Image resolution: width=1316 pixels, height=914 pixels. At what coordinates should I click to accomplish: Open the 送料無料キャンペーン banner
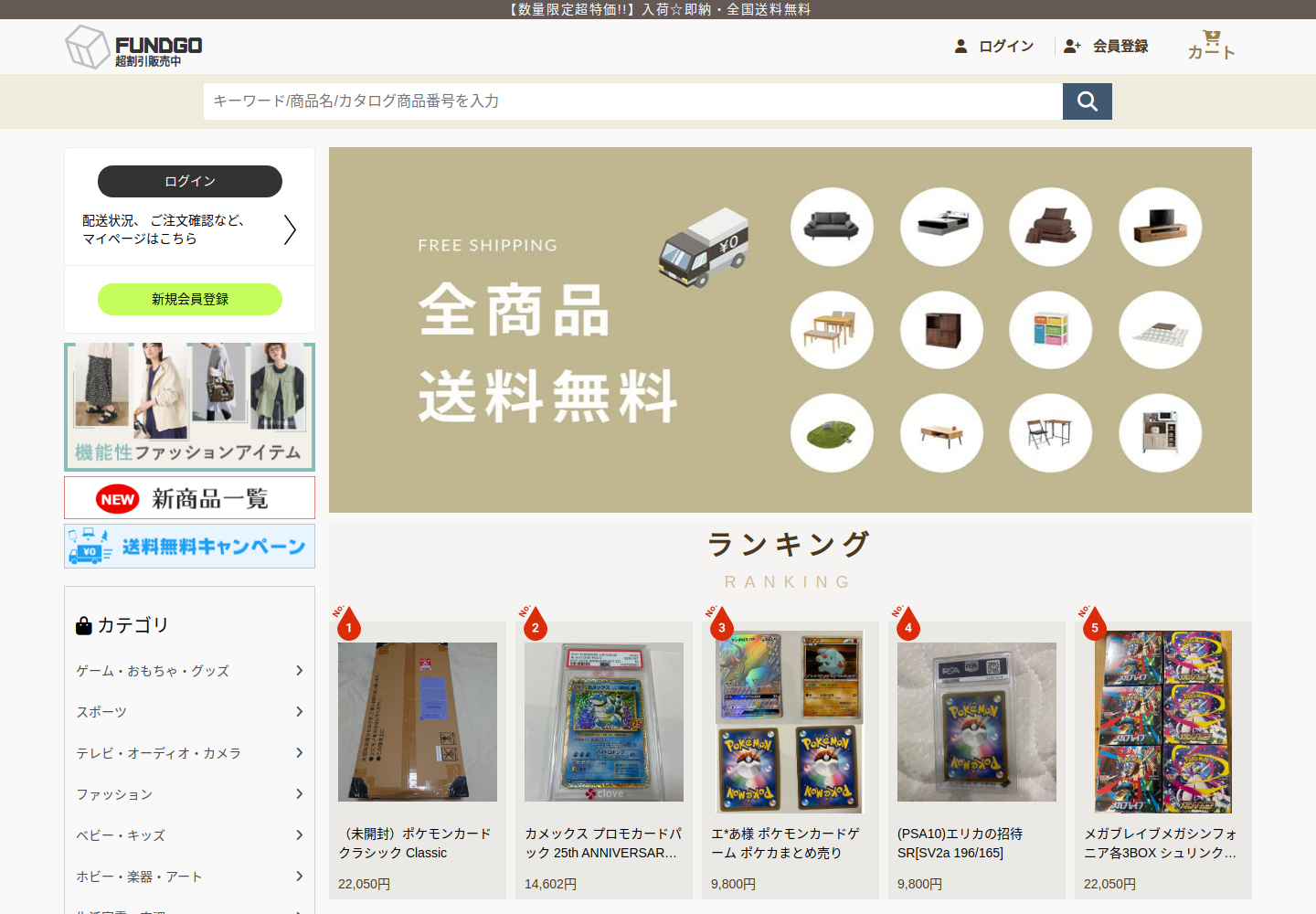point(190,546)
